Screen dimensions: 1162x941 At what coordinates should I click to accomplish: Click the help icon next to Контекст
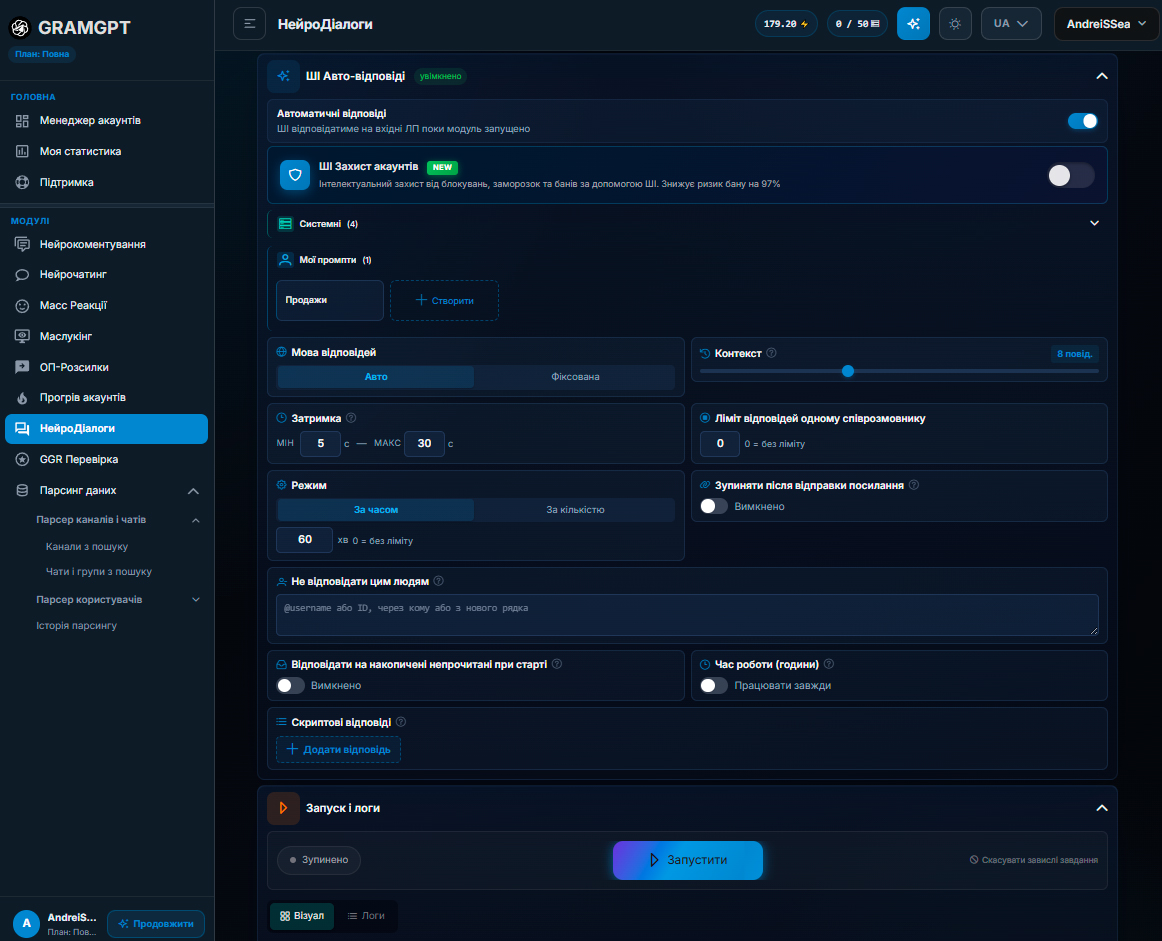pos(771,353)
